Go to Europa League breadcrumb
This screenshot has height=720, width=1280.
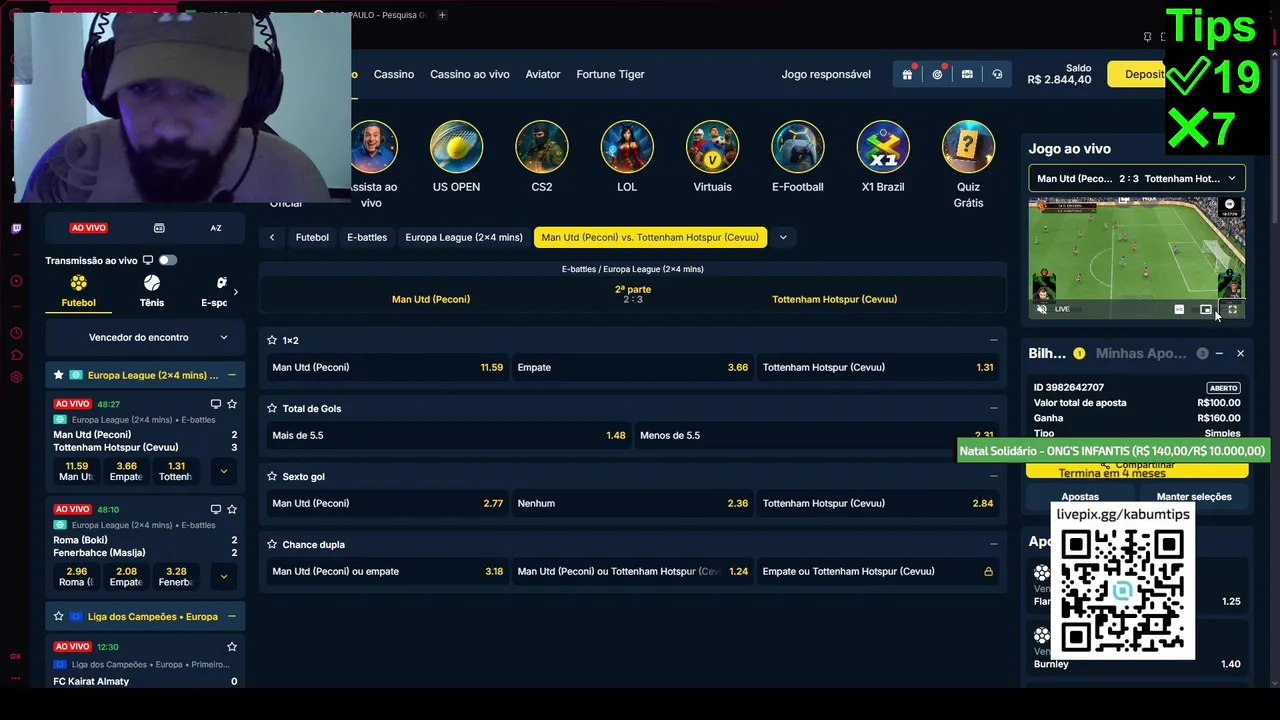(464, 237)
